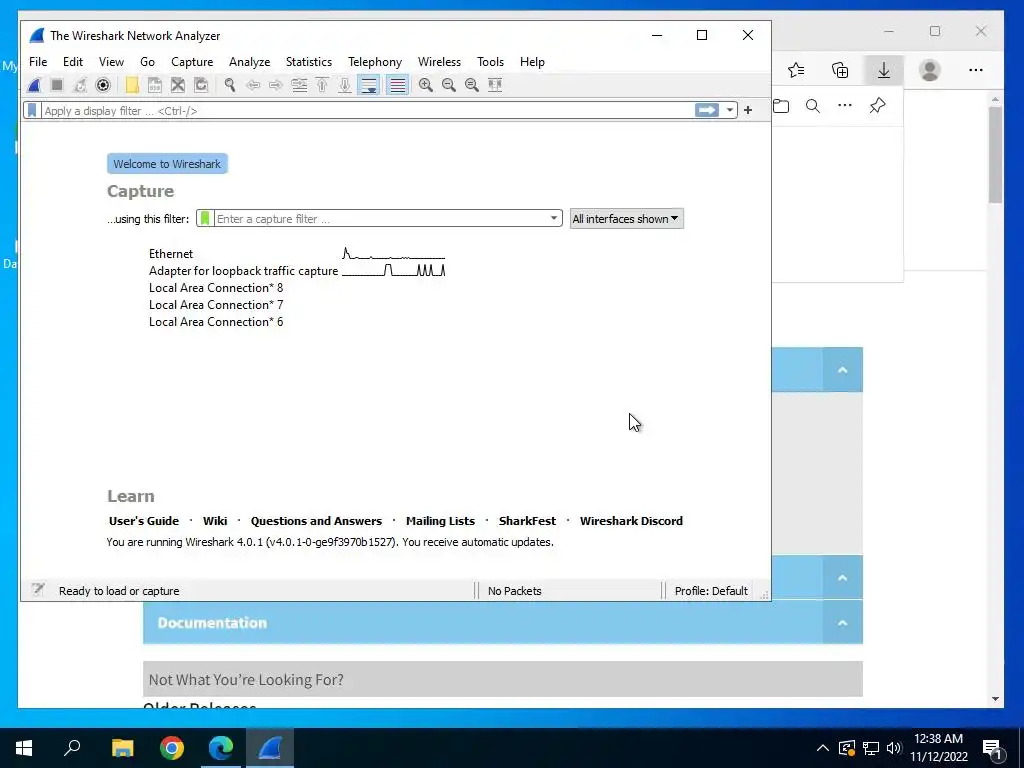This screenshot has height=768, width=1024.
Task: Open the View menu
Action: tap(111, 61)
